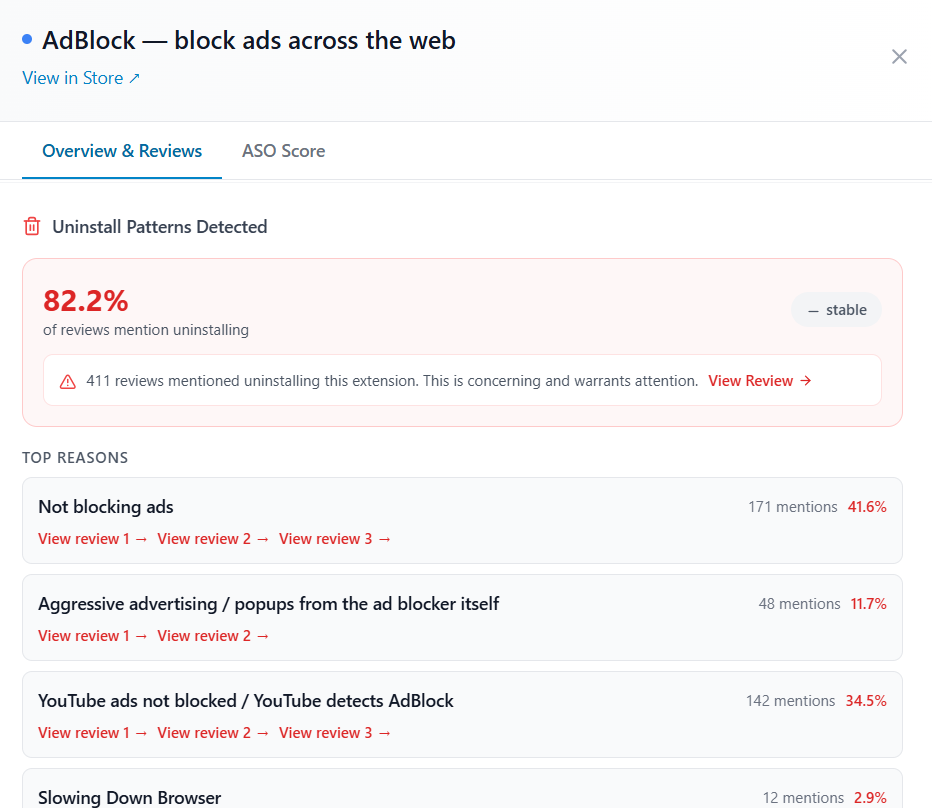The image size is (932, 808).
Task: Open View review 2 under Aggressive advertising
Action: tap(213, 636)
